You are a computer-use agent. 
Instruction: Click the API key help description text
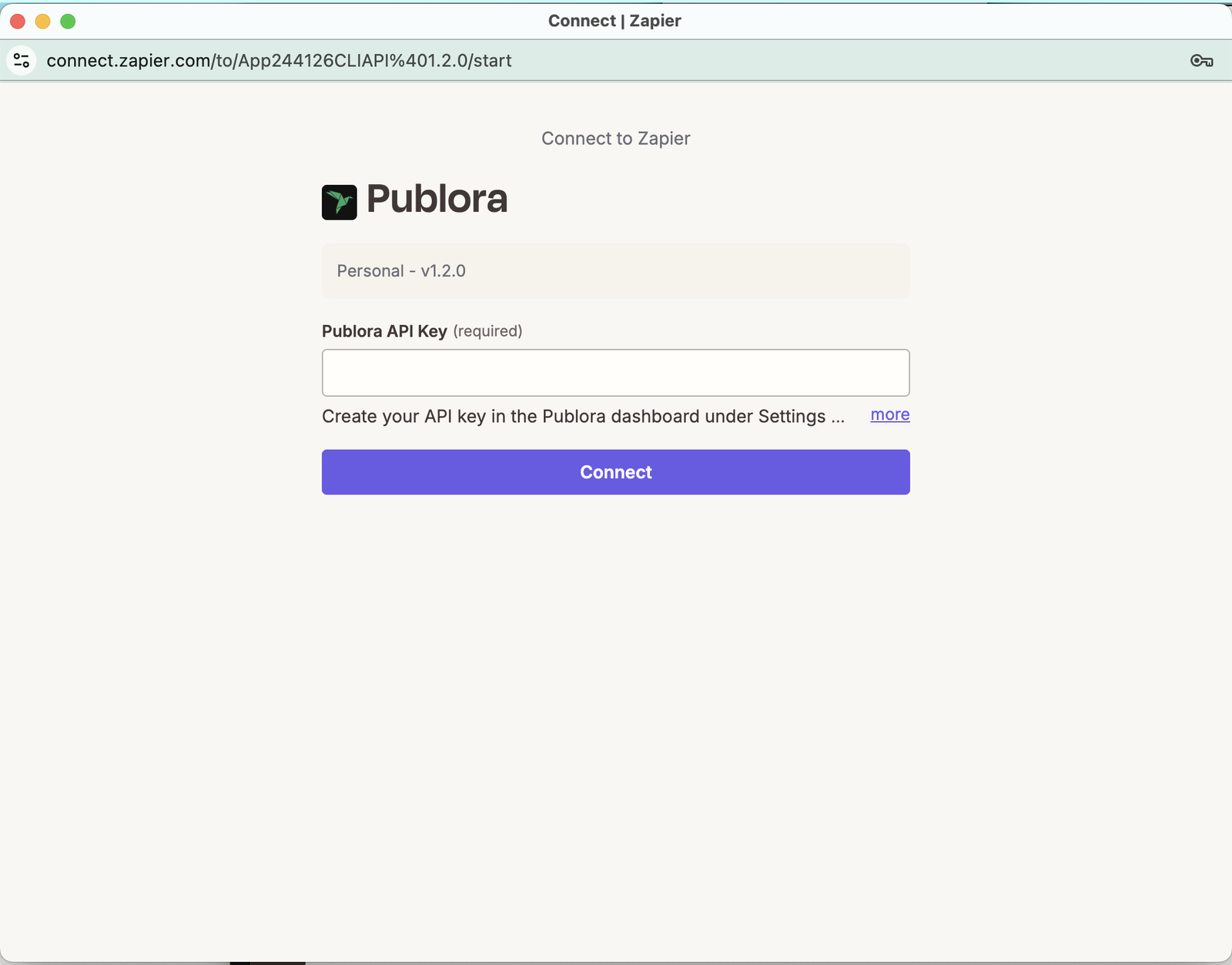(583, 417)
